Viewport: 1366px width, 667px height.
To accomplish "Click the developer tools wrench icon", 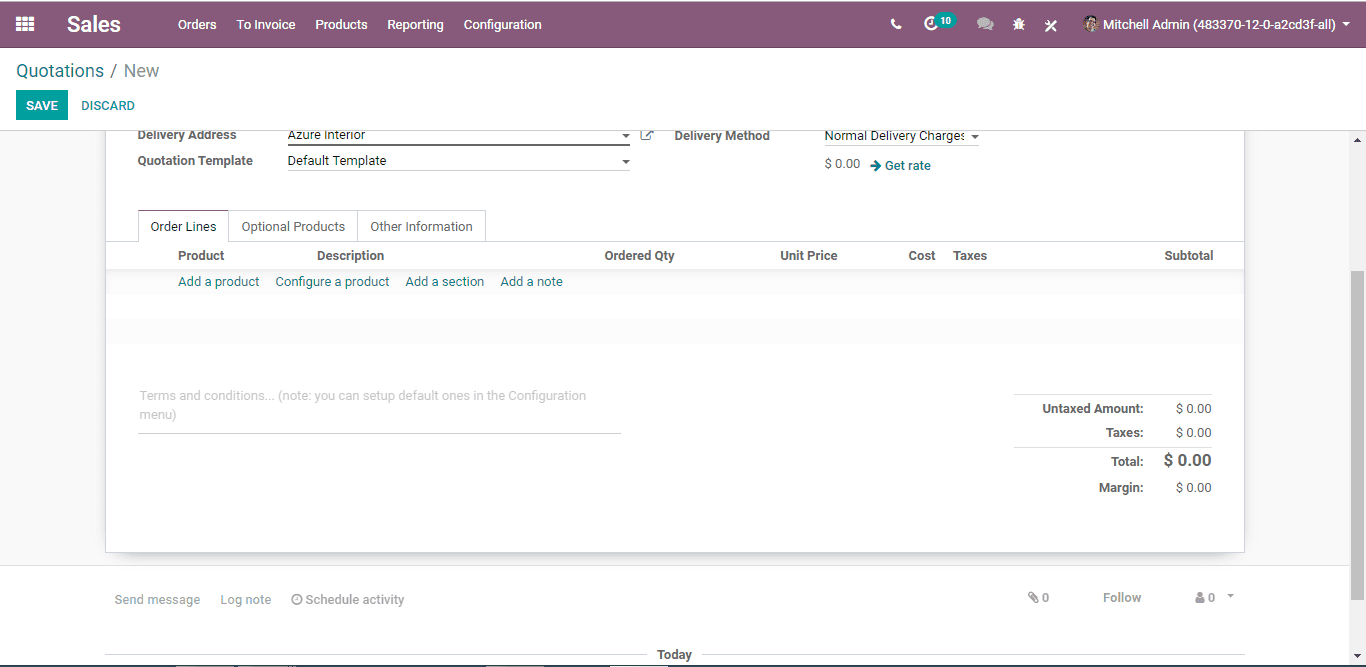I will pos(1051,25).
